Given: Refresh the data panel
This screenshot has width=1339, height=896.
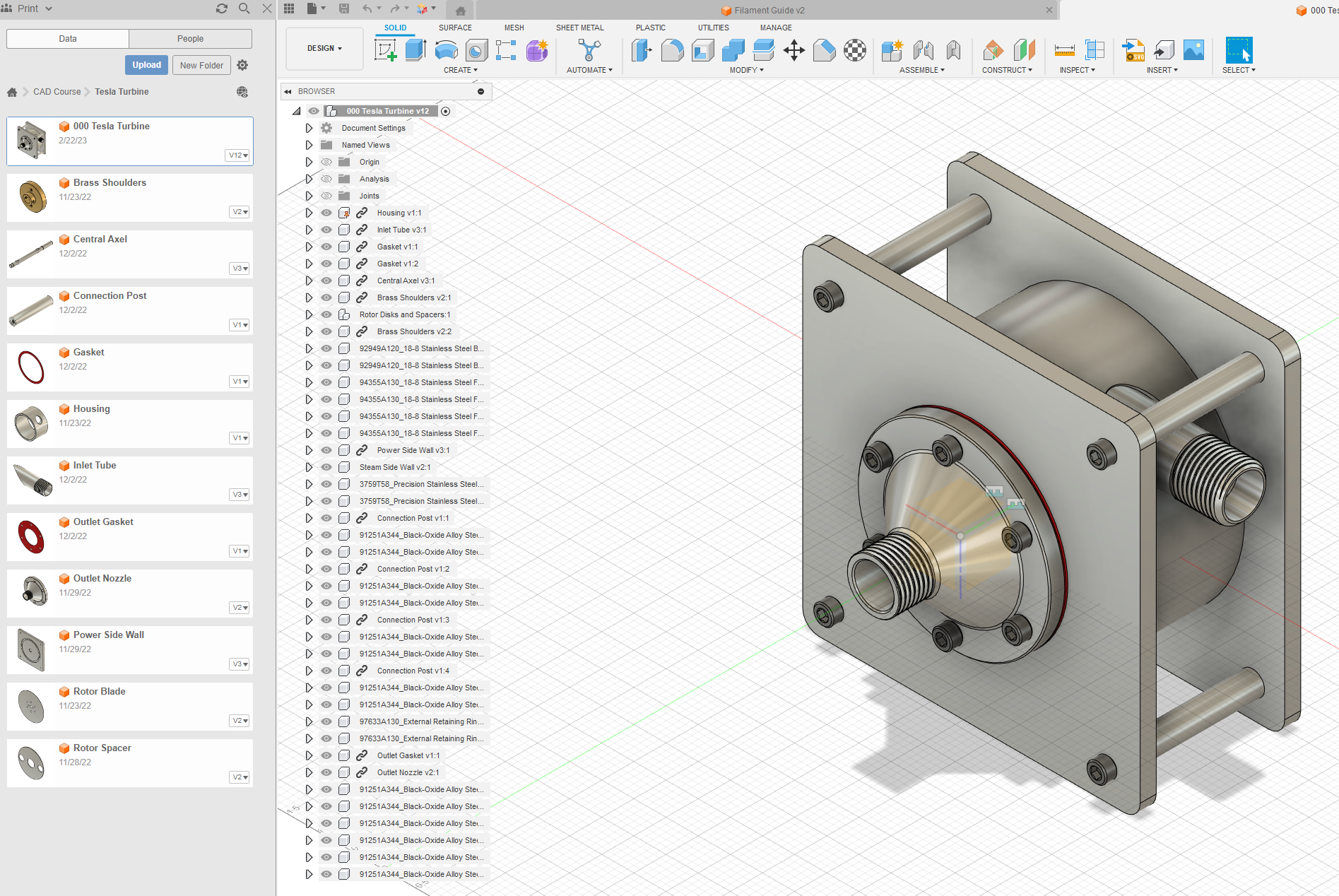Looking at the screenshot, I should pos(222,8).
